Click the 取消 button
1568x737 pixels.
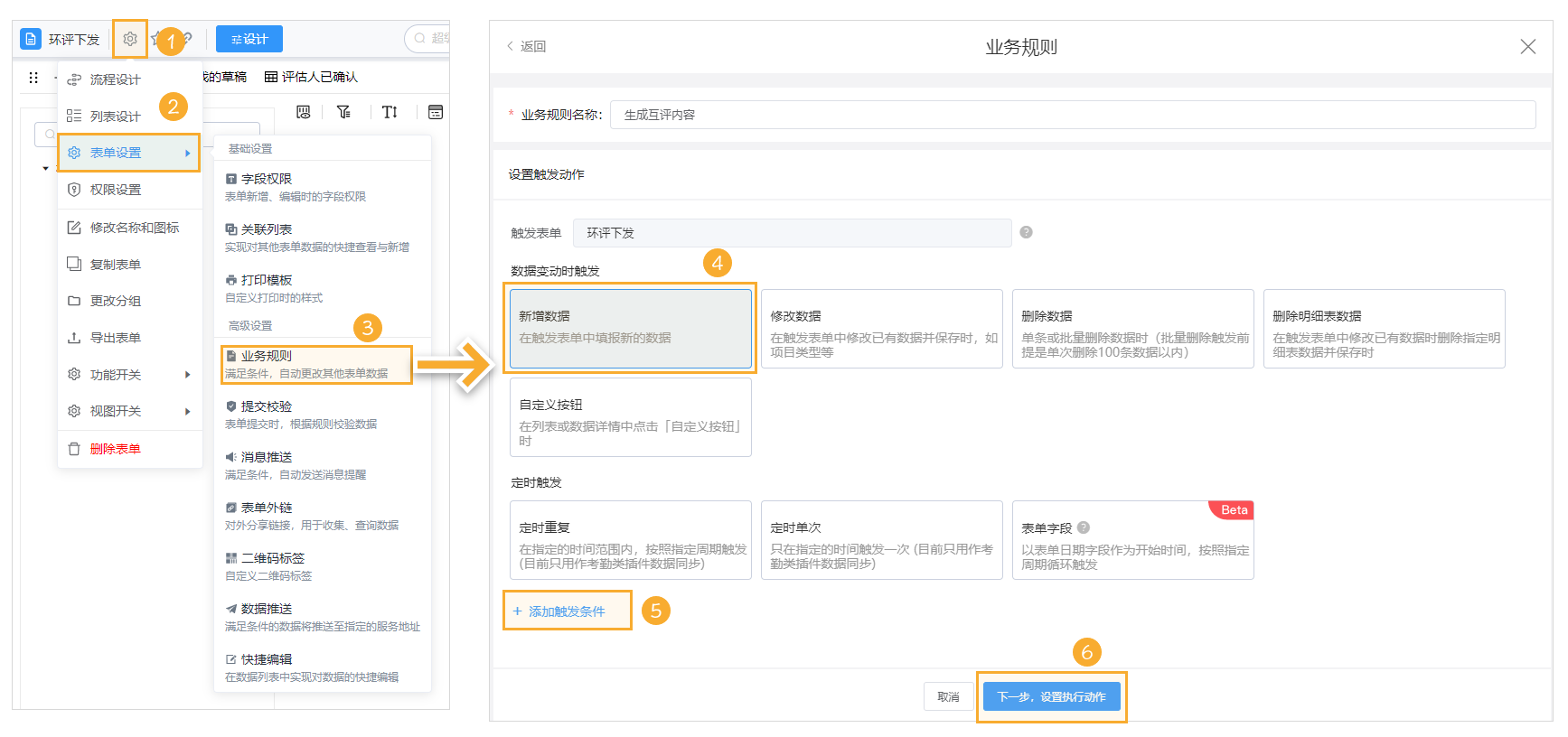[948, 696]
